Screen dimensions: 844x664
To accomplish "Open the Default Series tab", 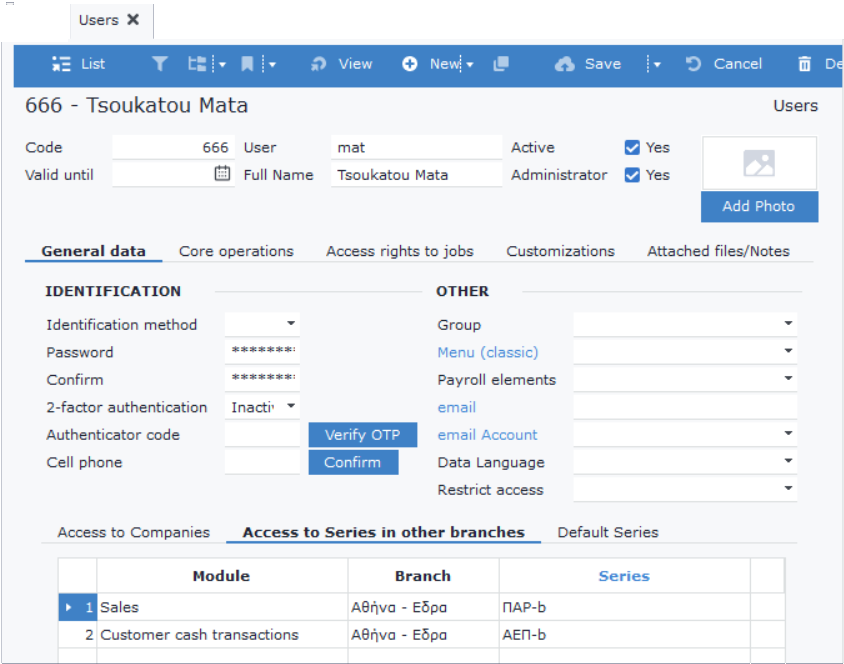I will (x=608, y=532).
